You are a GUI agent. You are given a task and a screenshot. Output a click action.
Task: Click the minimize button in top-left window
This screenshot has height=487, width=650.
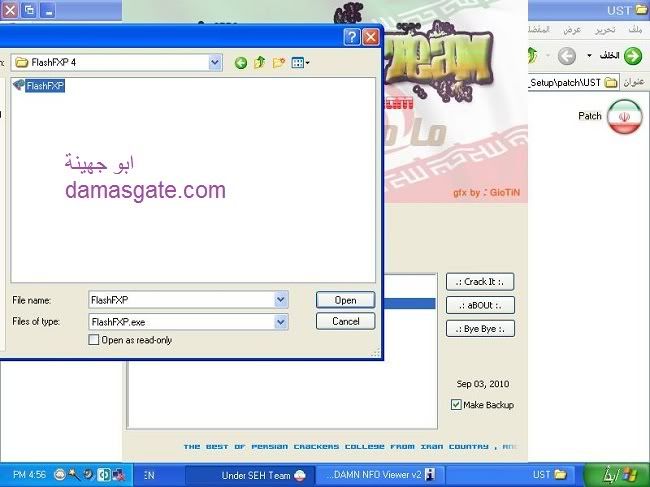coord(48,10)
